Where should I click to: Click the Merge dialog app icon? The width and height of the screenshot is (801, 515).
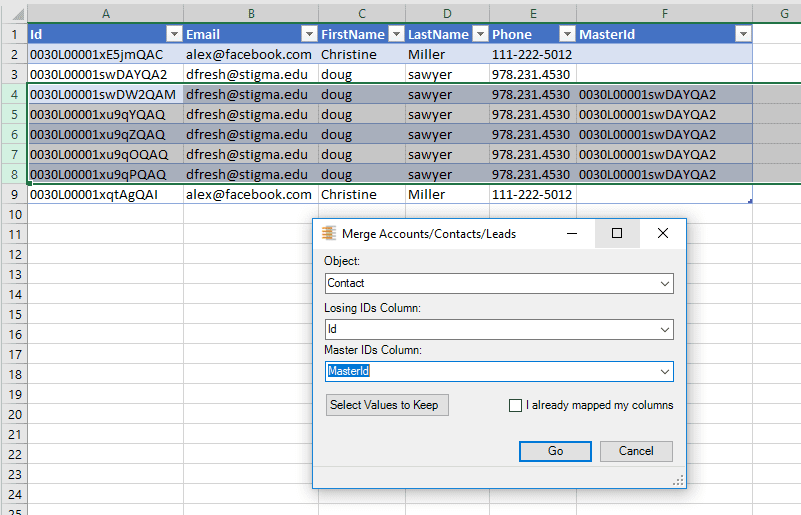[328, 233]
